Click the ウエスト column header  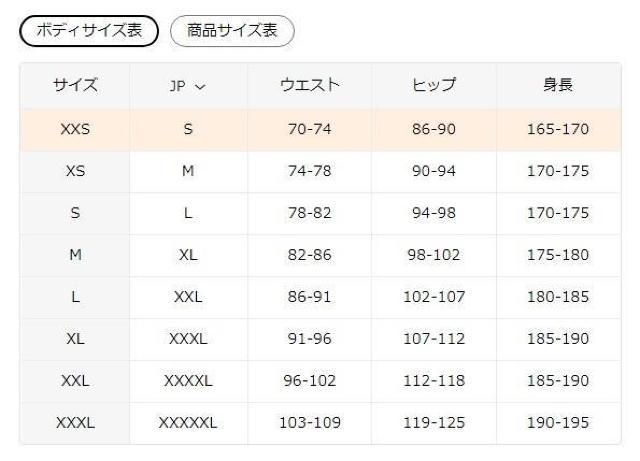309,86
